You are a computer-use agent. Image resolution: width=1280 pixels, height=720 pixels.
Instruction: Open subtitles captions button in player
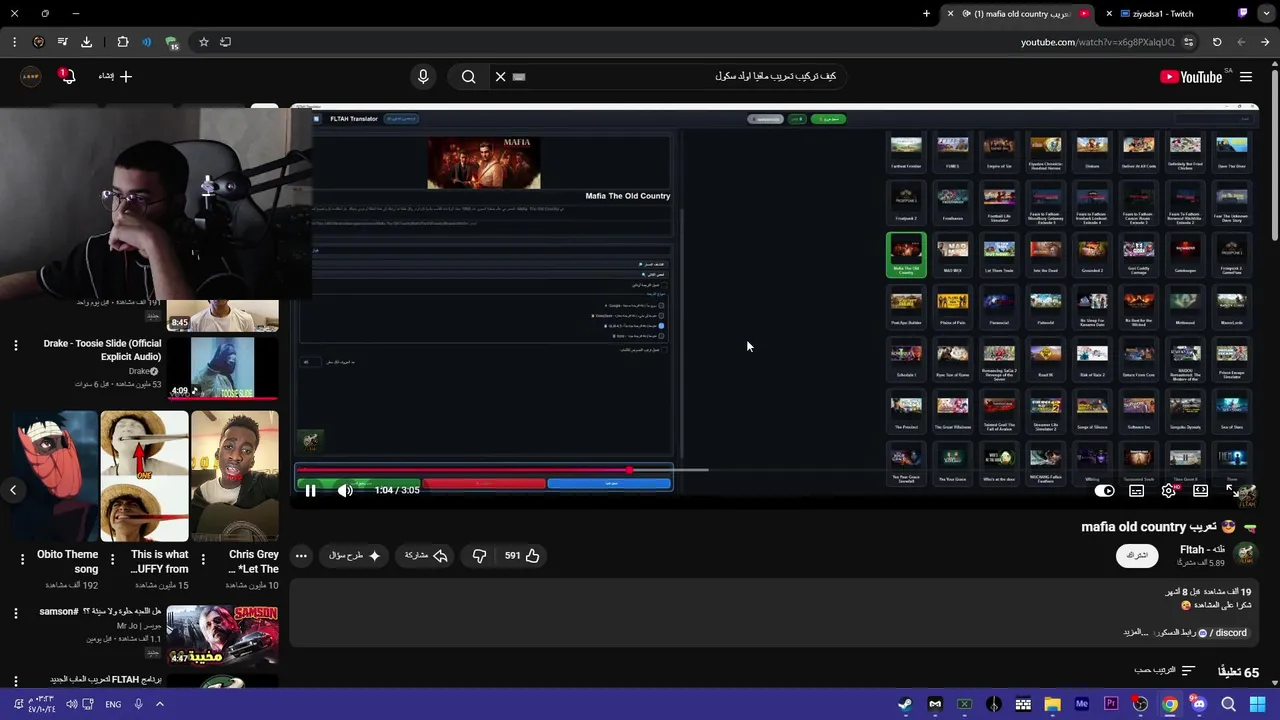(x=1137, y=491)
